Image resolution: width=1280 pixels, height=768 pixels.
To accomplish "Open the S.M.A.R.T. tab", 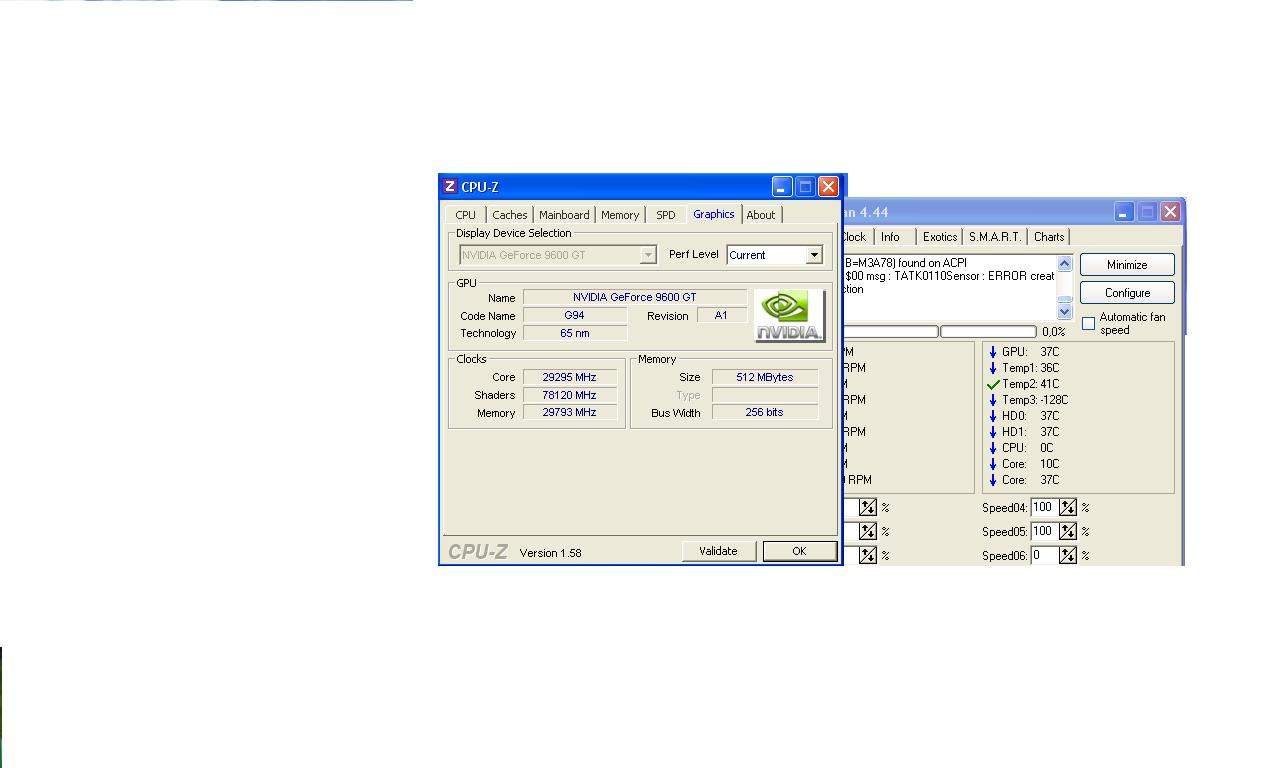I will (995, 237).
